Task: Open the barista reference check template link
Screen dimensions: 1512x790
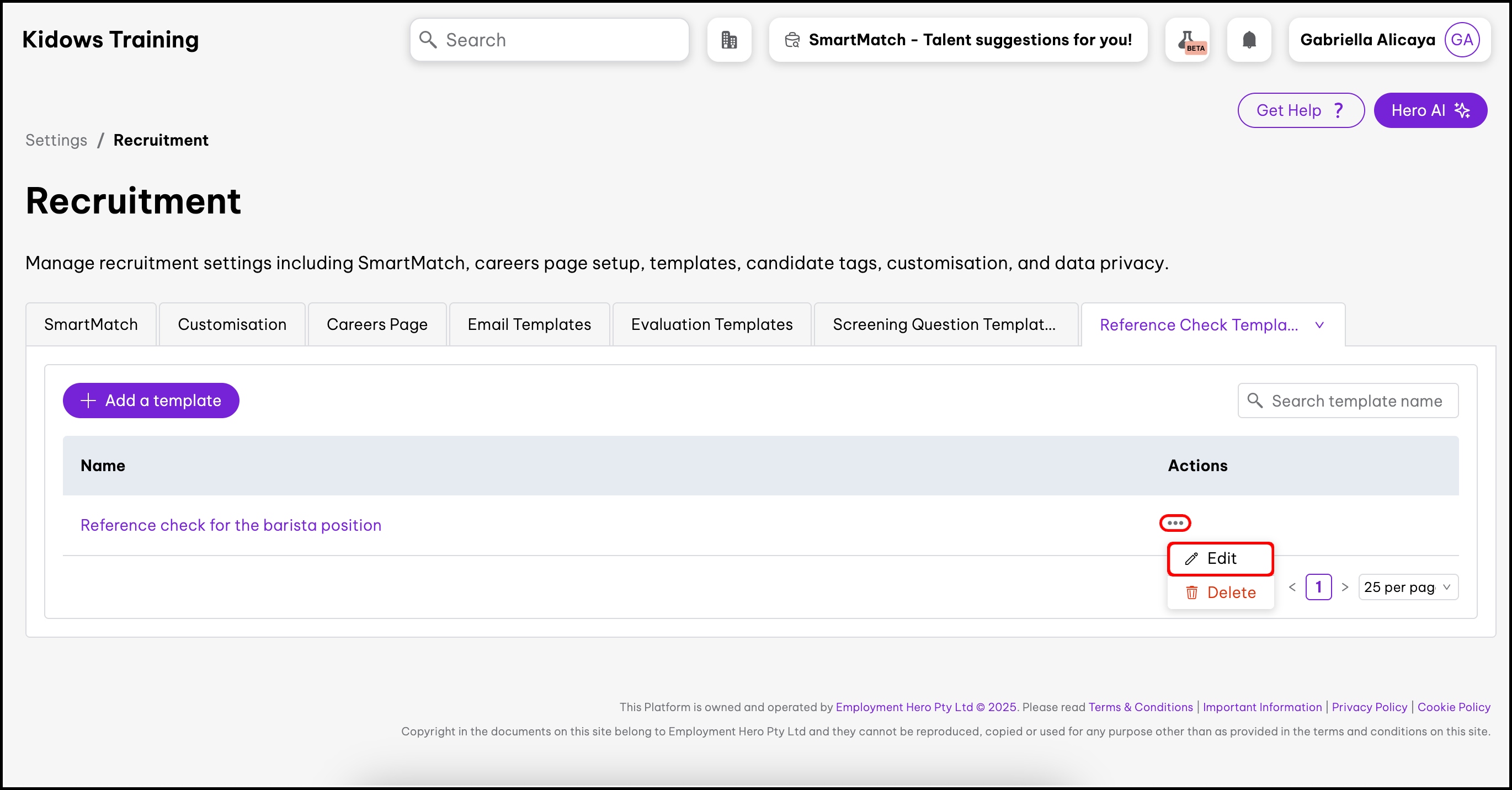Action: coord(231,525)
